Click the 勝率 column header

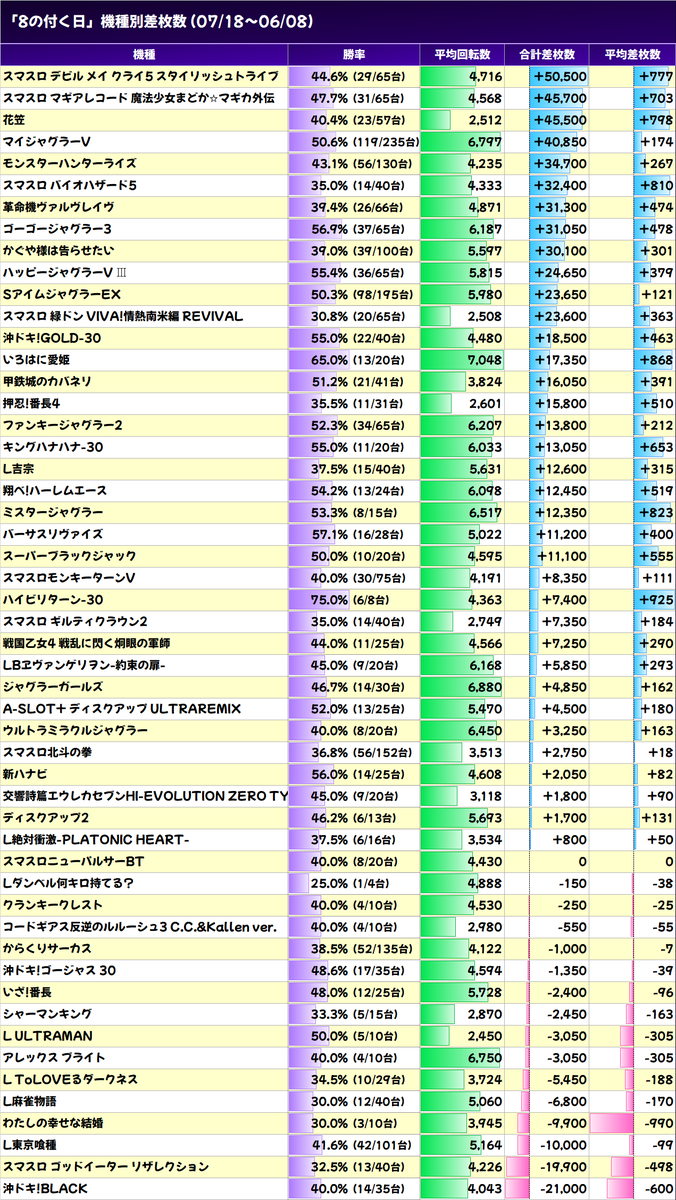355,55
